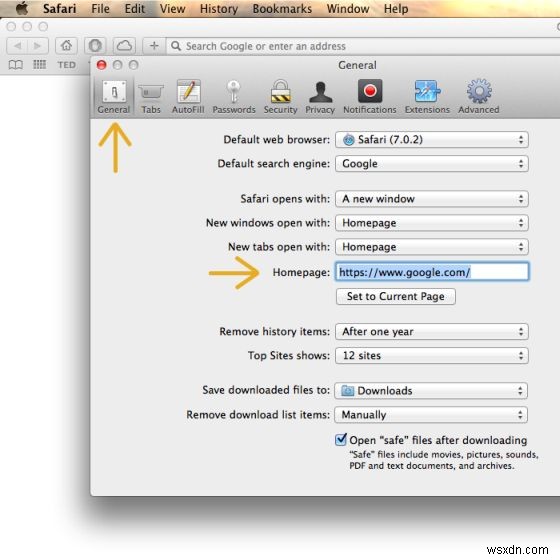Screen dimensions: 560x560
Task: Click the Home toolbar icon
Action: click(66, 46)
